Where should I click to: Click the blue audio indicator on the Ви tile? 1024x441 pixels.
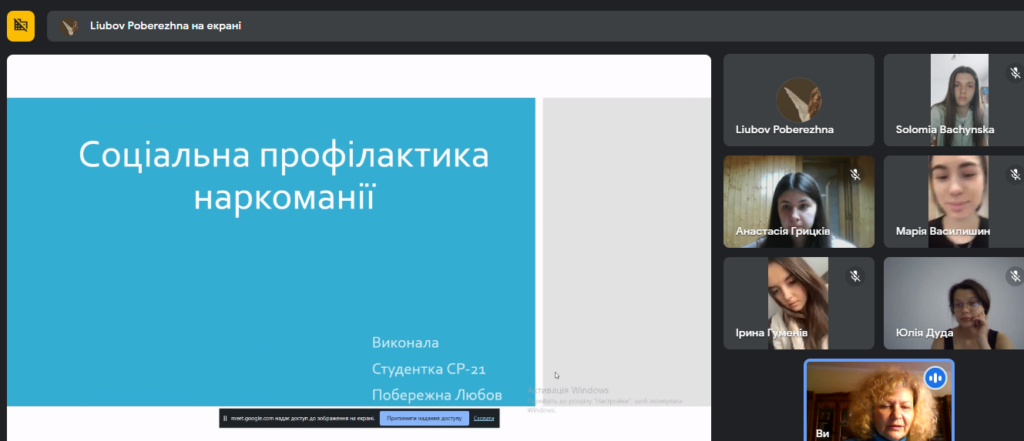[x=935, y=378]
